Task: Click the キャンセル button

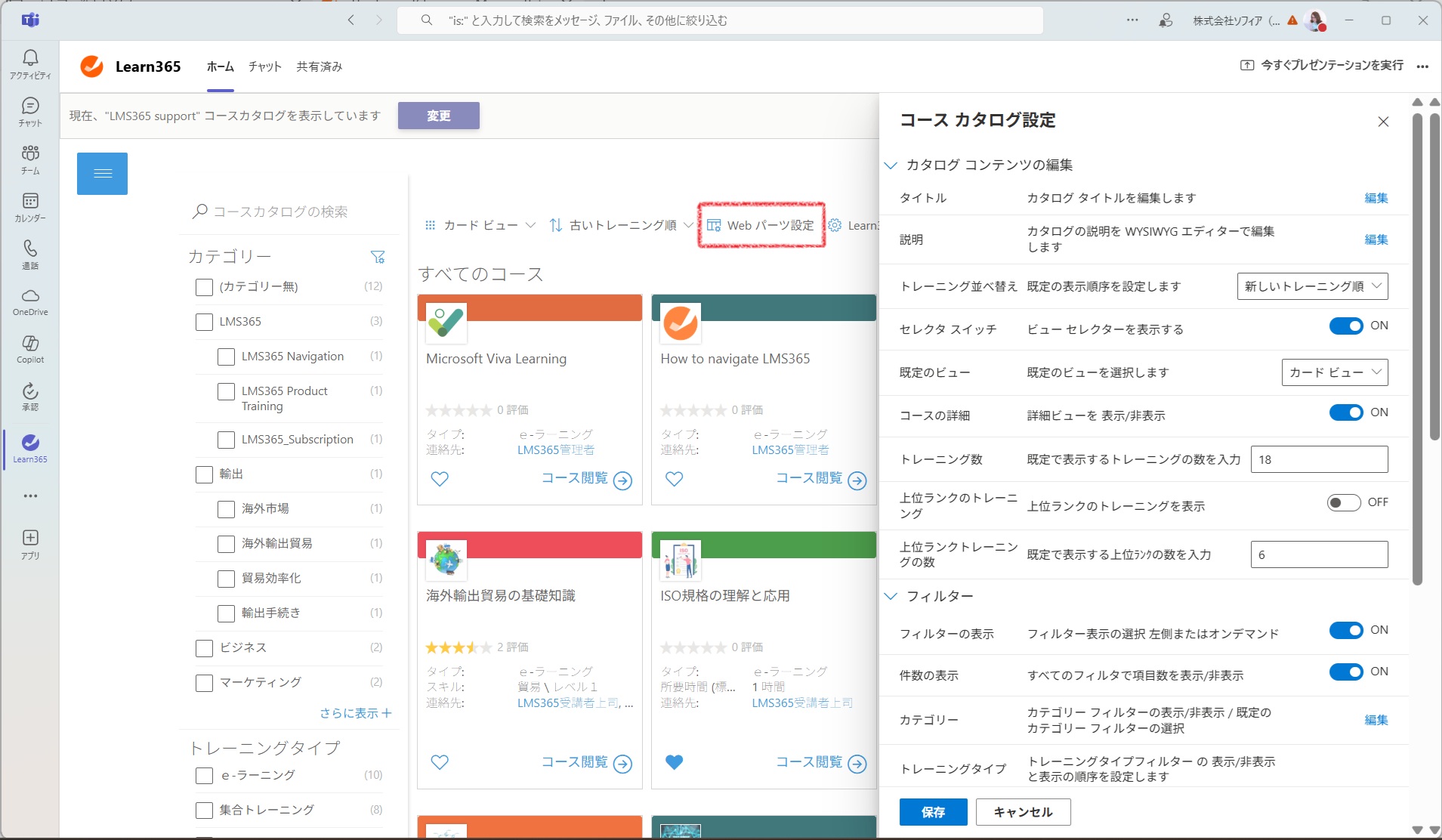Action: click(x=1024, y=812)
